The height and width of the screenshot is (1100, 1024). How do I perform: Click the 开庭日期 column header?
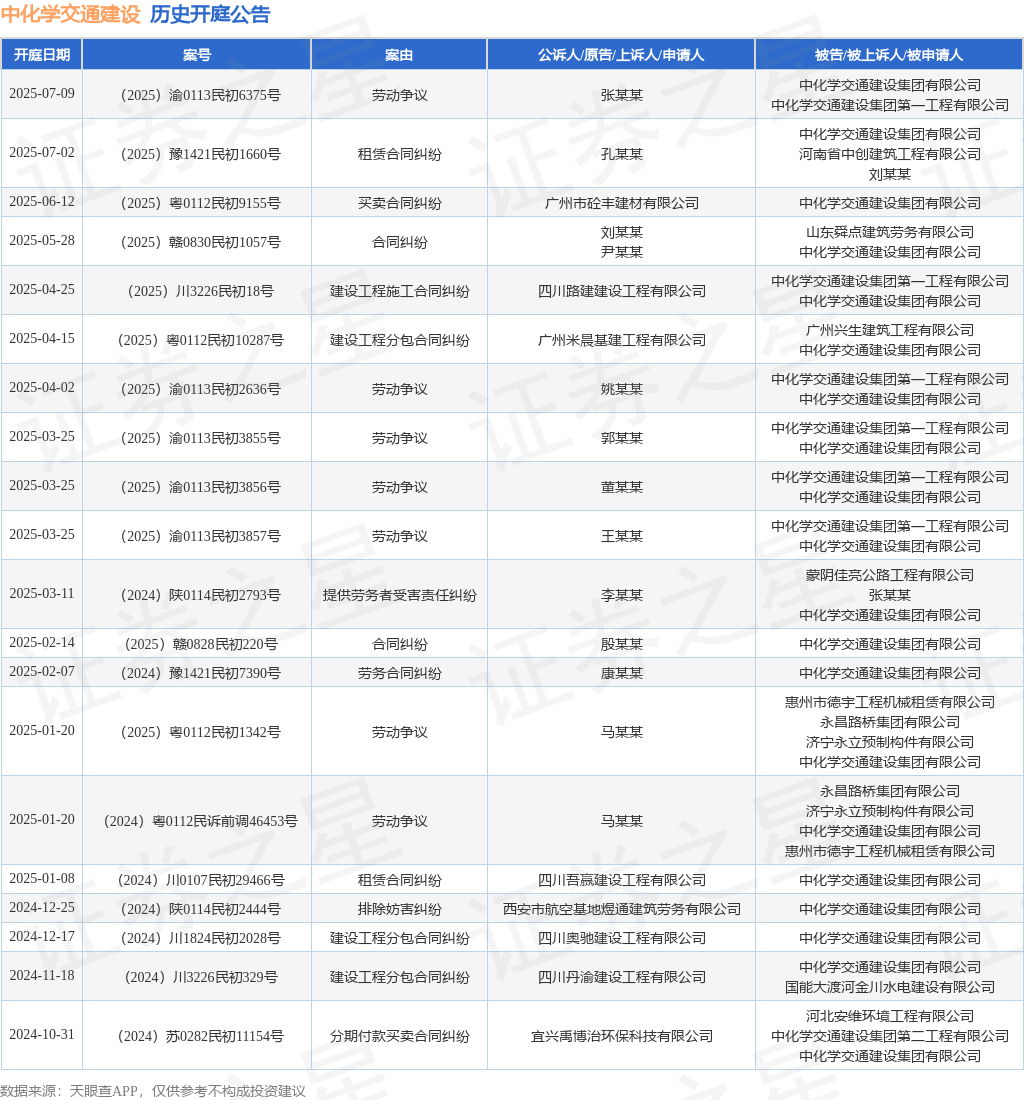pos(42,55)
